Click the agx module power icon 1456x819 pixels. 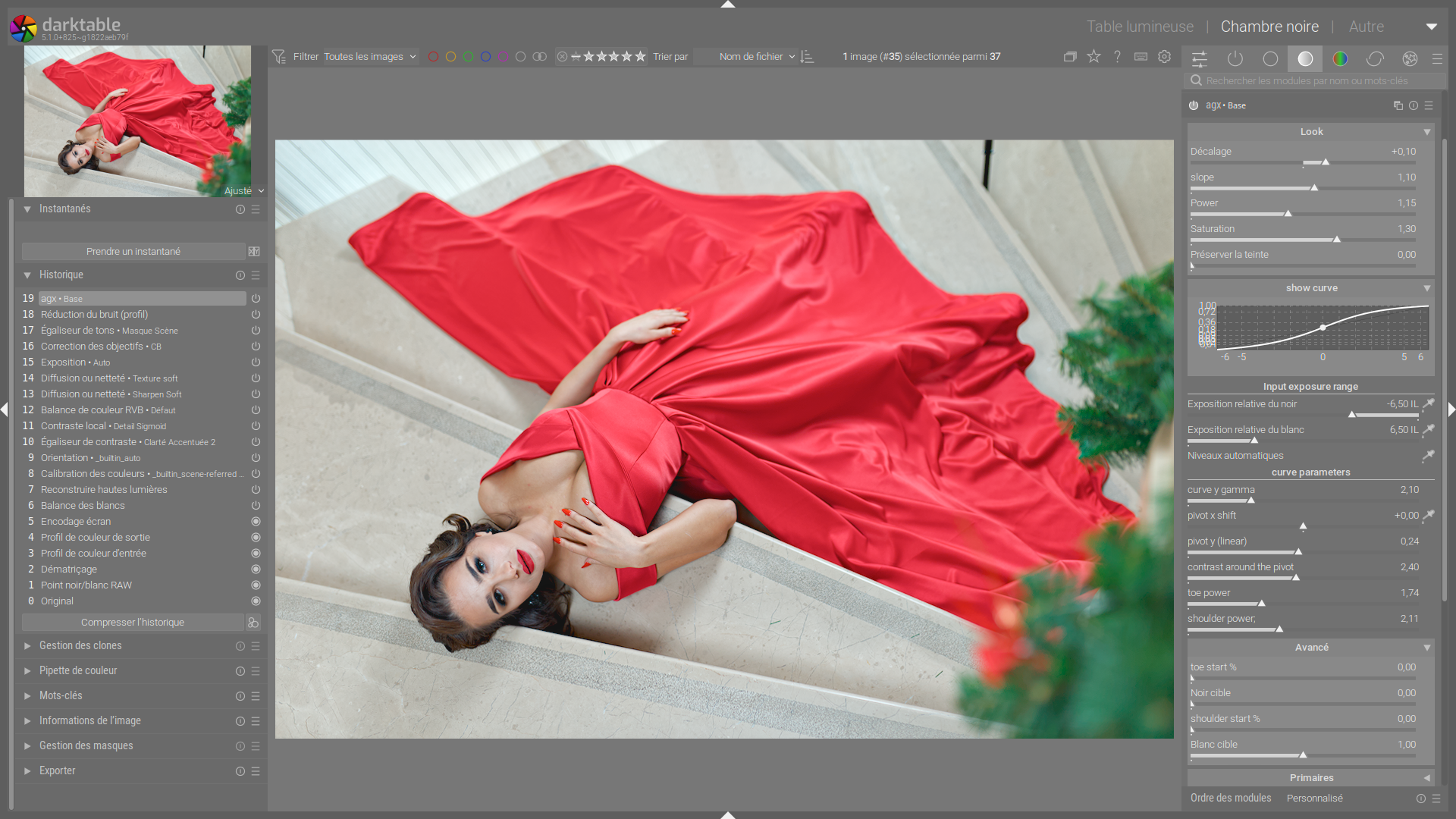[1194, 105]
